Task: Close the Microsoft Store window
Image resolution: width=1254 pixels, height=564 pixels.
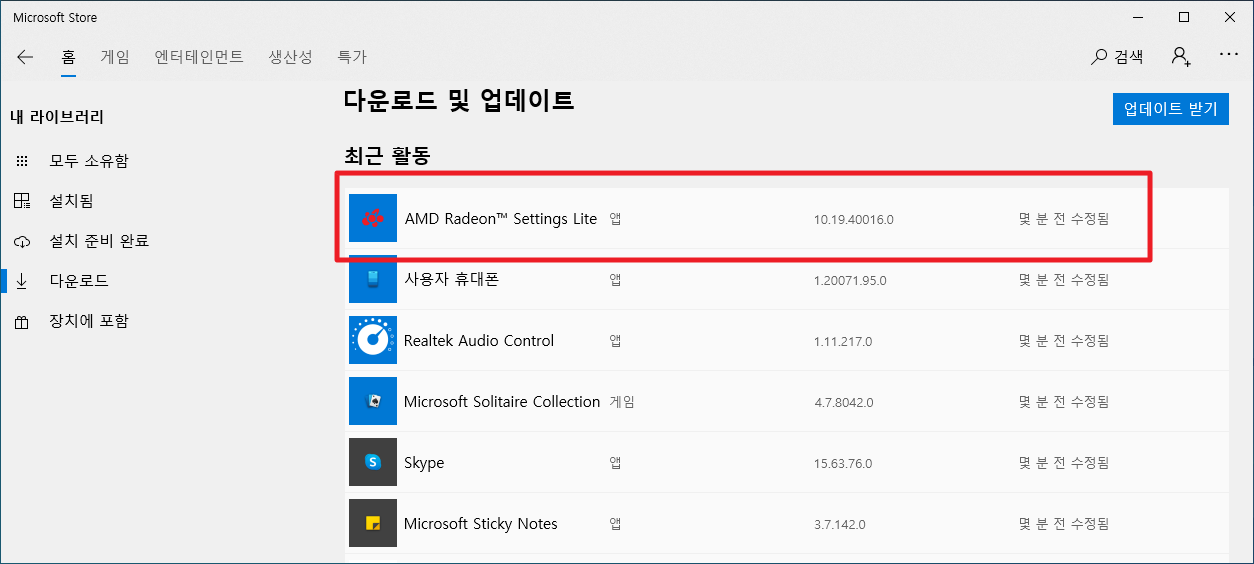Action: click(x=1230, y=17)
